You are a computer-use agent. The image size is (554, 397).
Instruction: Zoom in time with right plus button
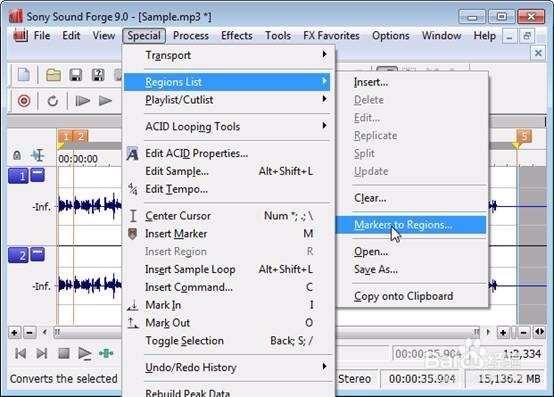(503, 332)
